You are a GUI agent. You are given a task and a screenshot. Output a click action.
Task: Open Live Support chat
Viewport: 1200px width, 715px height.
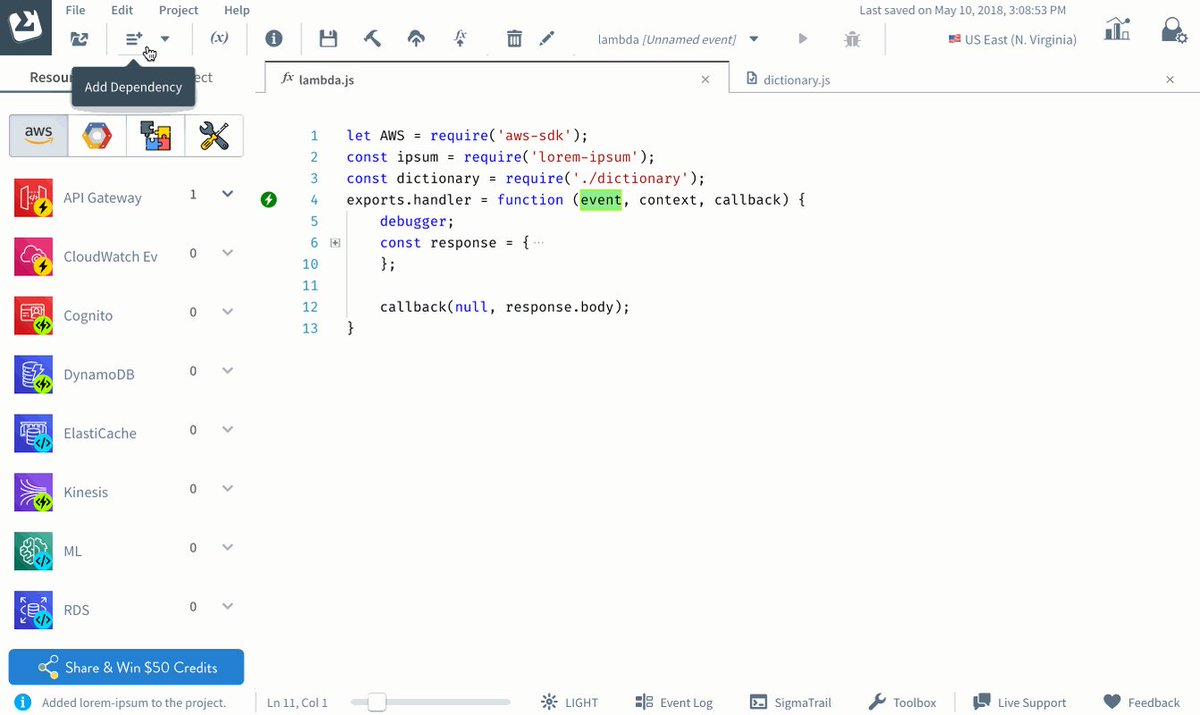click(x=1019, y=702)
